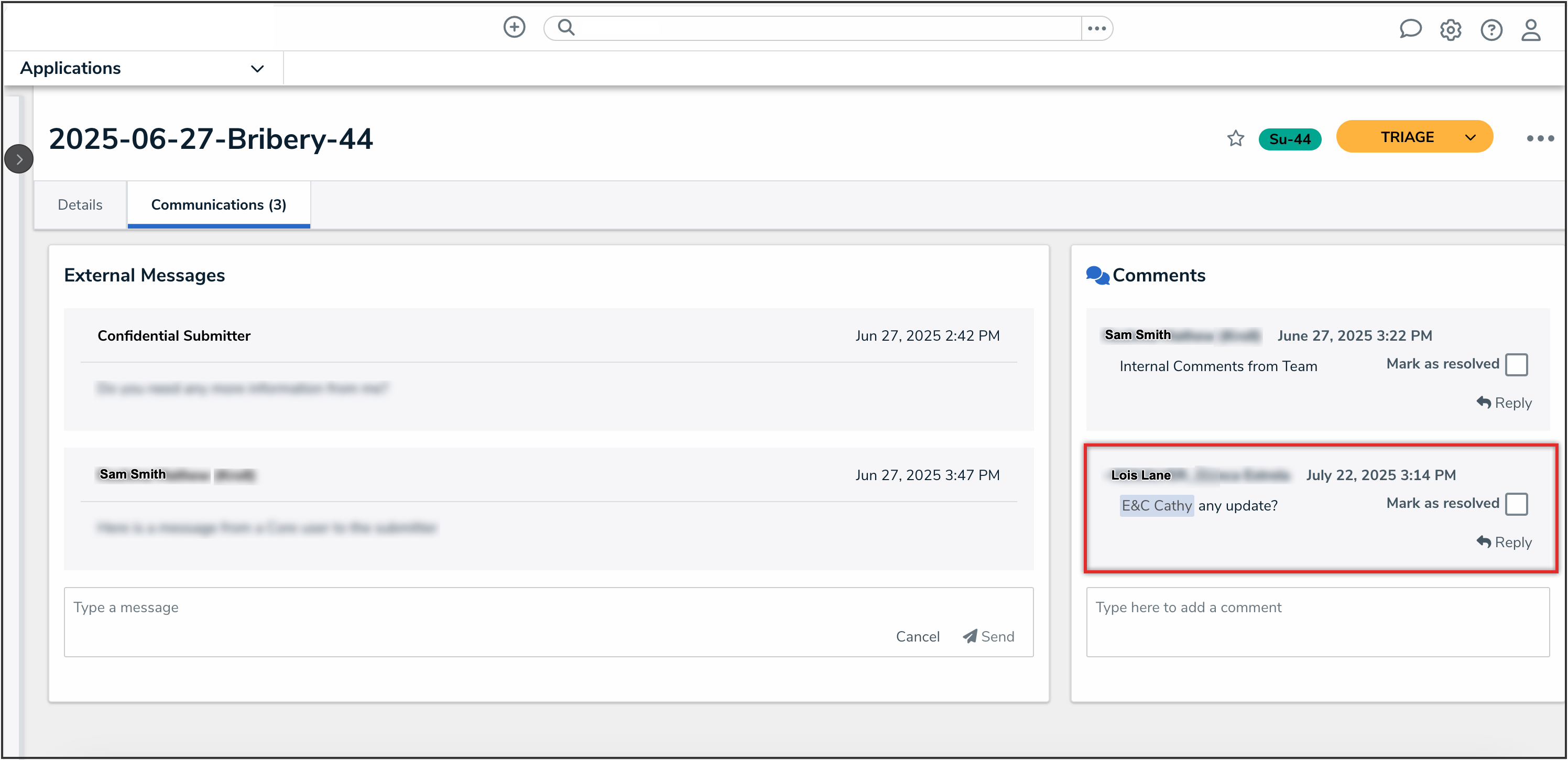The width and height of the screenshot is (1568, 760).
Task: Mark Lois Lane's comment as resolved
Action: 1516,504
